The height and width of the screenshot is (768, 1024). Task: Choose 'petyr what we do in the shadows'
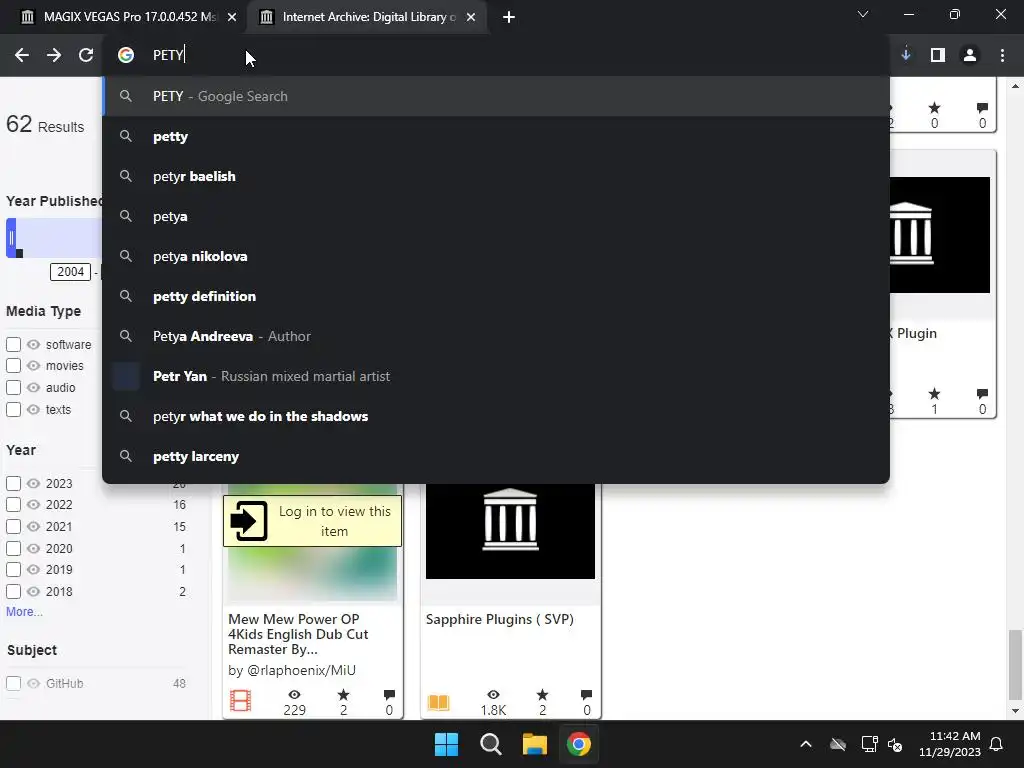[x=496, y=416]
